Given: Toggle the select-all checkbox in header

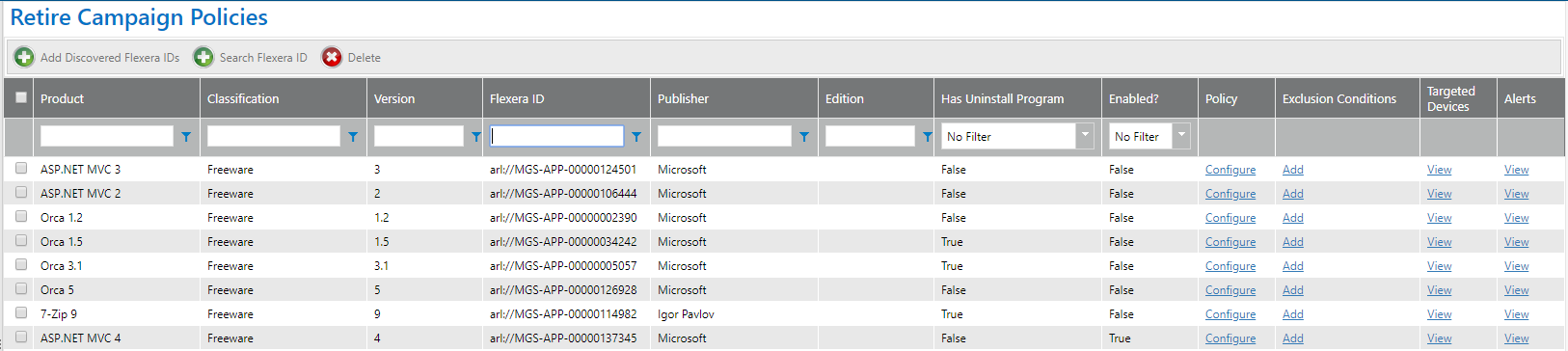Looking at the screenshot, I should pos(21,97).
